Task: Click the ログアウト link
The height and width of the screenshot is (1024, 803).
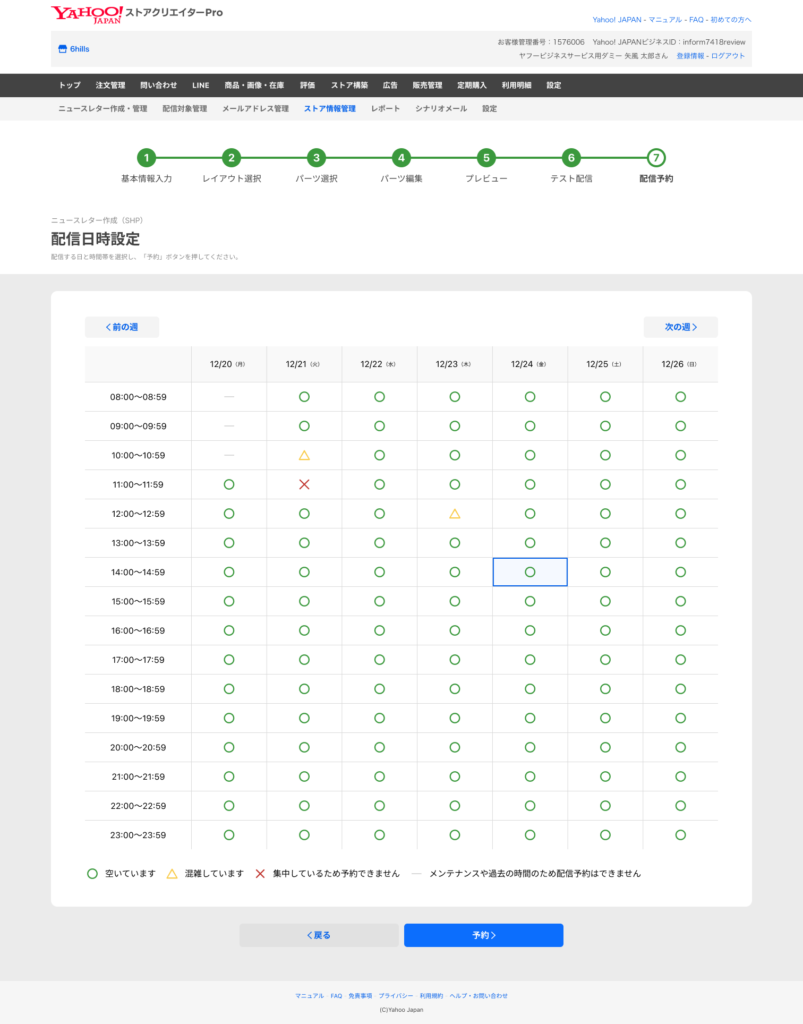Action: tap(728, 56)
